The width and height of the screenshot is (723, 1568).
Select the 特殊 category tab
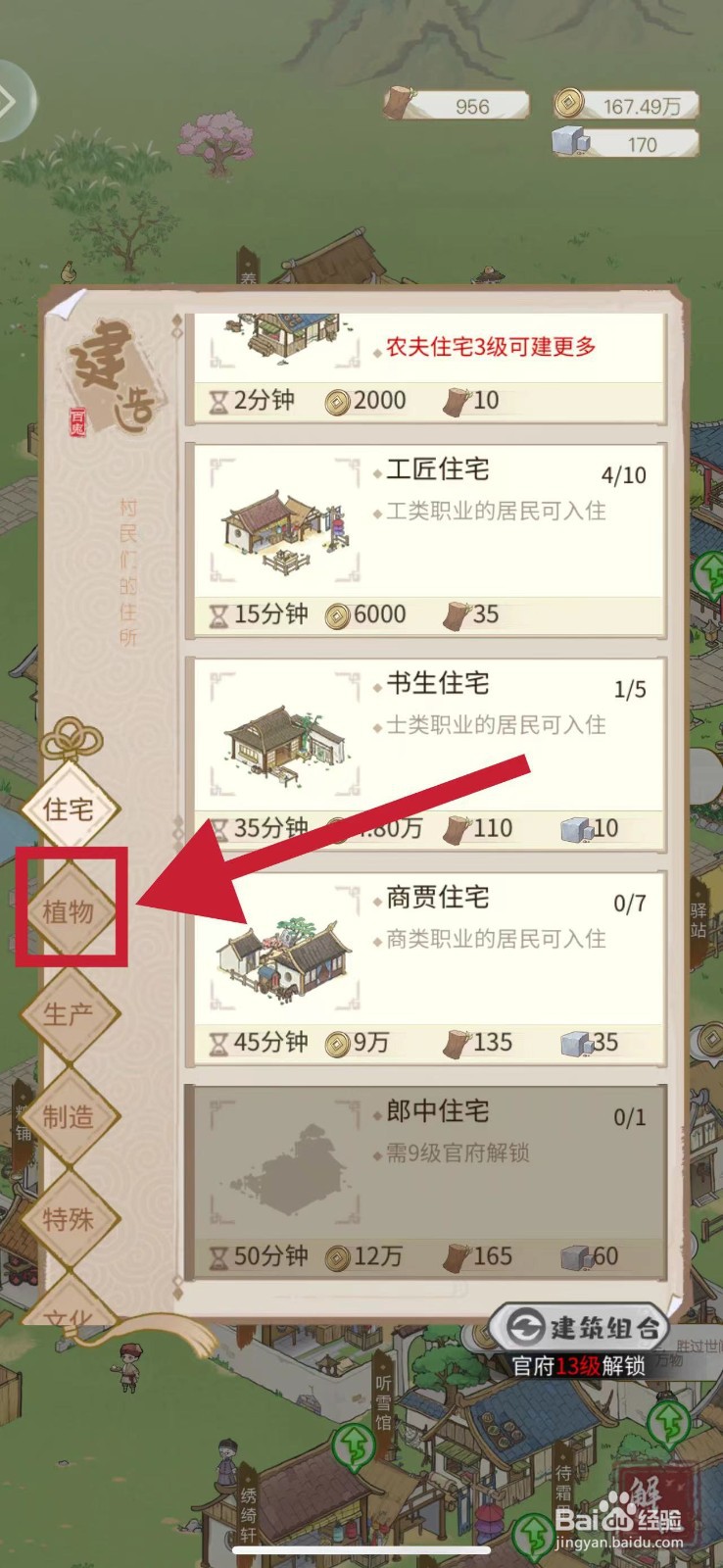(x=69, y=1219)
